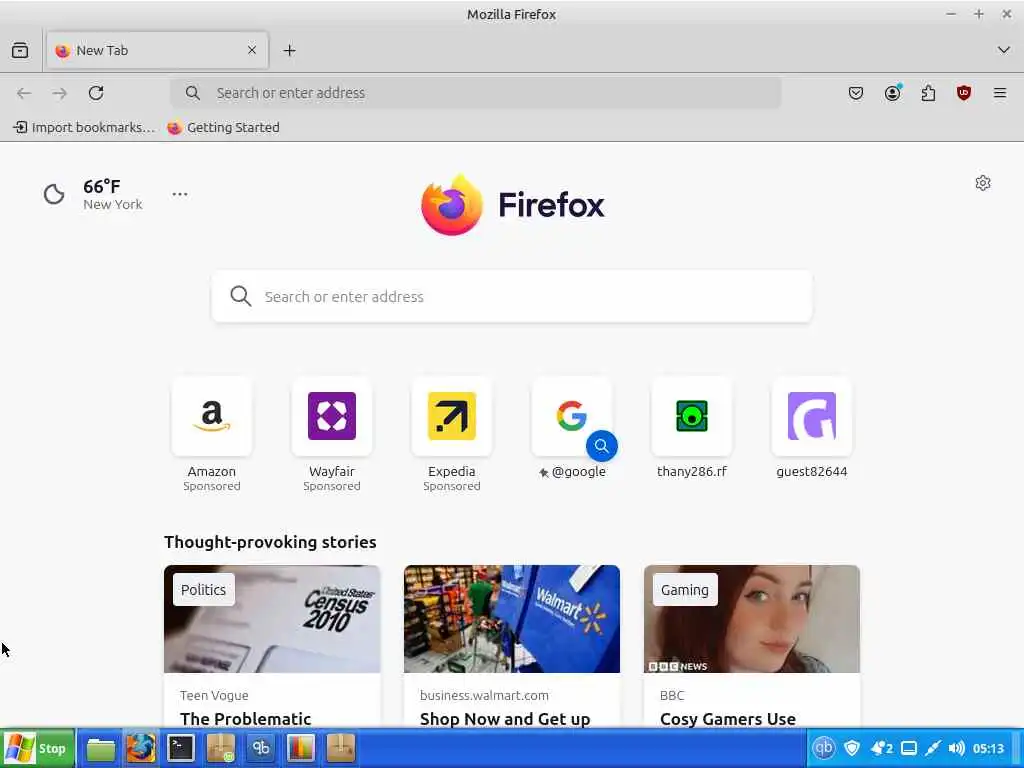Open the terminal taskbar icon

tap(180, 748)
